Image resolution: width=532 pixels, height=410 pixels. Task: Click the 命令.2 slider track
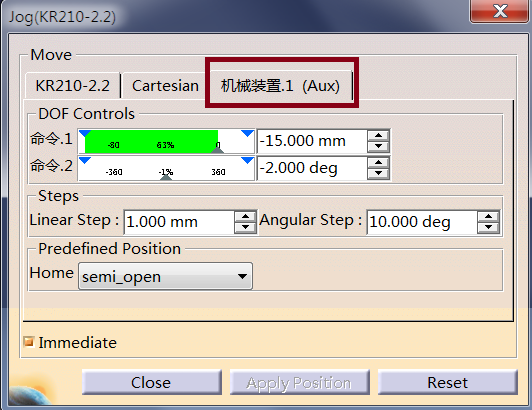(166, 168)
